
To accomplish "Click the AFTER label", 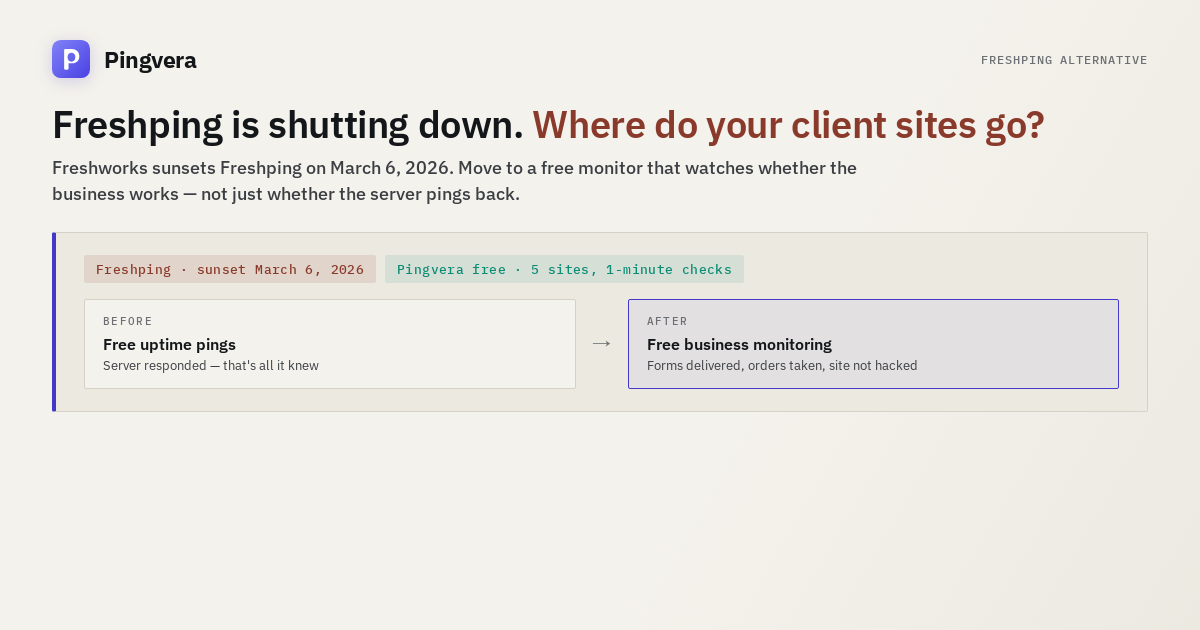I will (667, 321).
